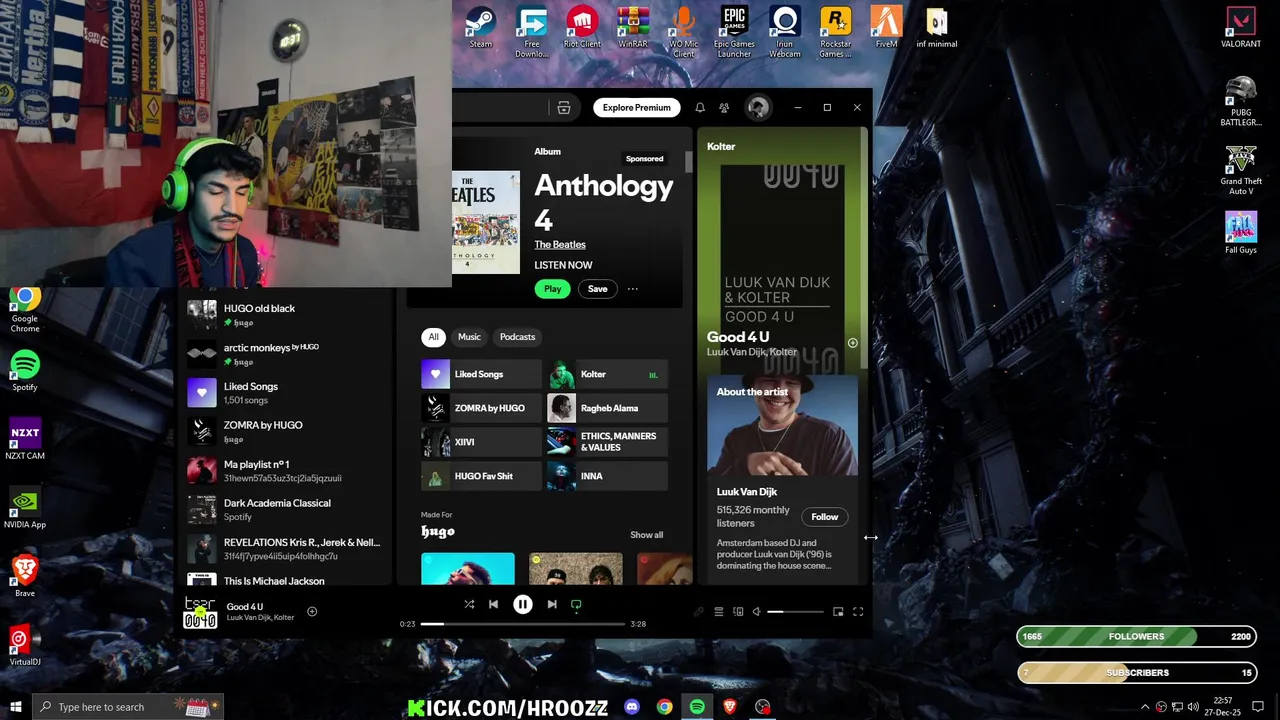The height and width of the screenshot is (720, 1280).
Task: Open the Ragheb Alama tile
Action: pos(607,408)
